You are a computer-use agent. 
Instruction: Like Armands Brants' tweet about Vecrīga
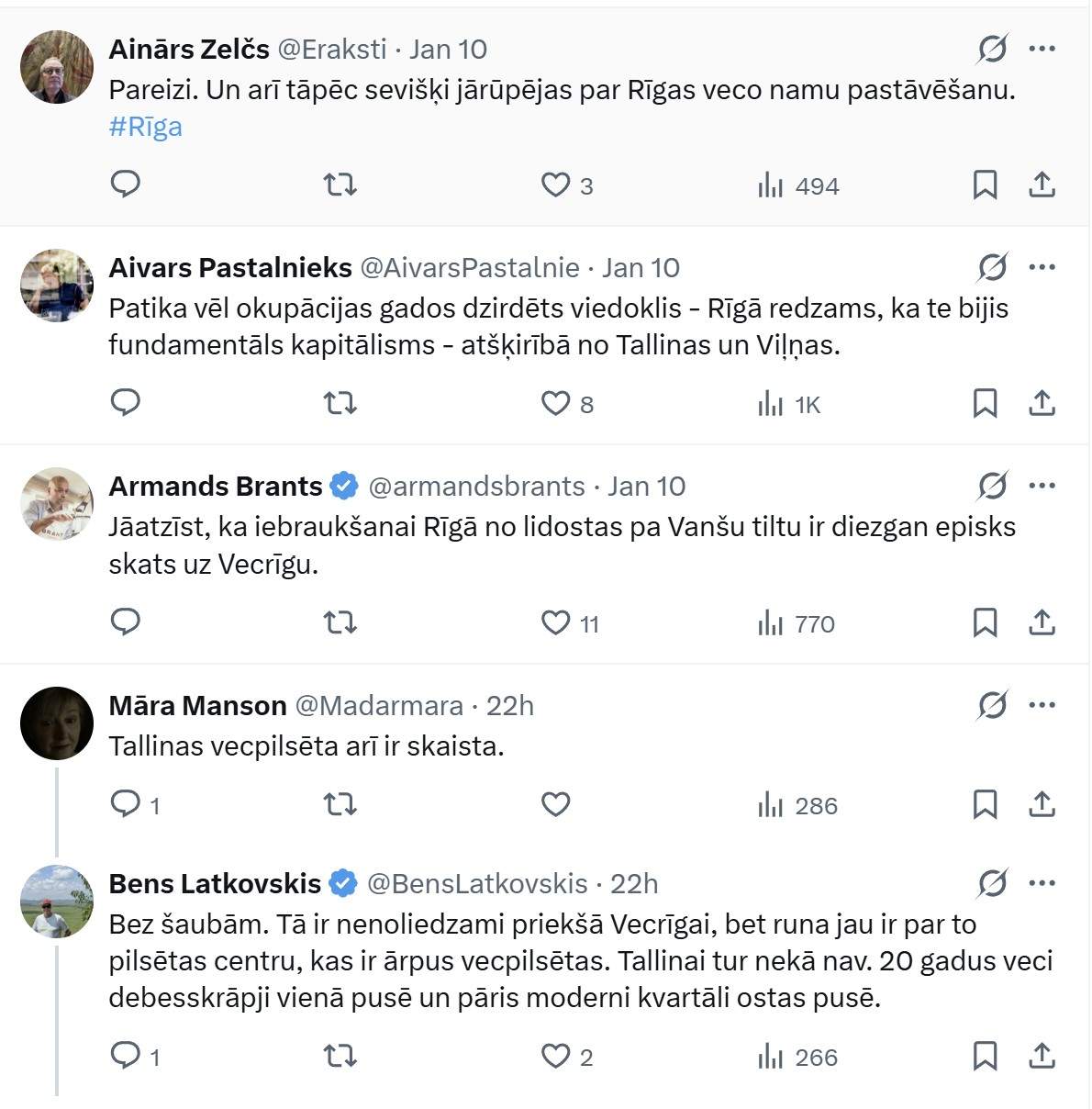555,623
